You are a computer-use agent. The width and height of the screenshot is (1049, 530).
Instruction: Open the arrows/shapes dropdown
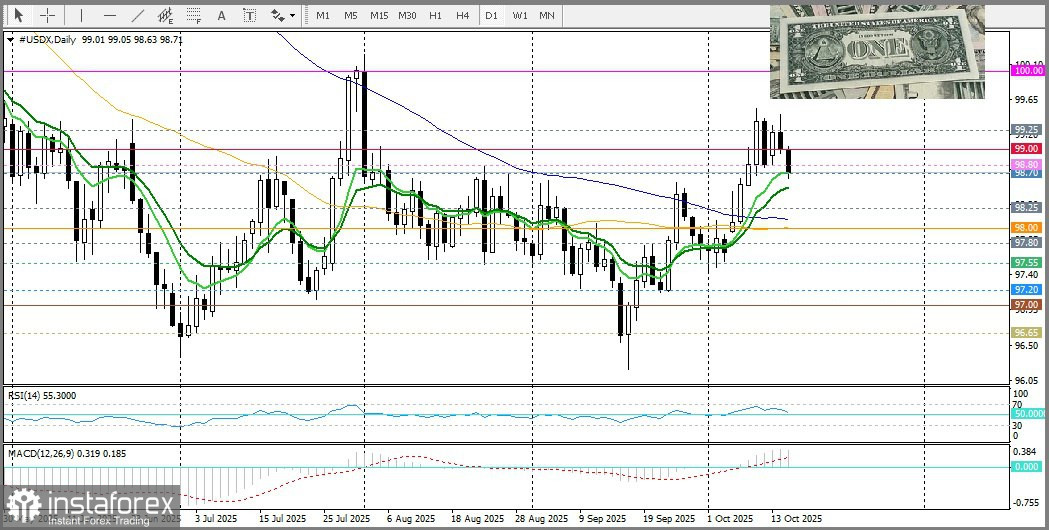point(281,16)
